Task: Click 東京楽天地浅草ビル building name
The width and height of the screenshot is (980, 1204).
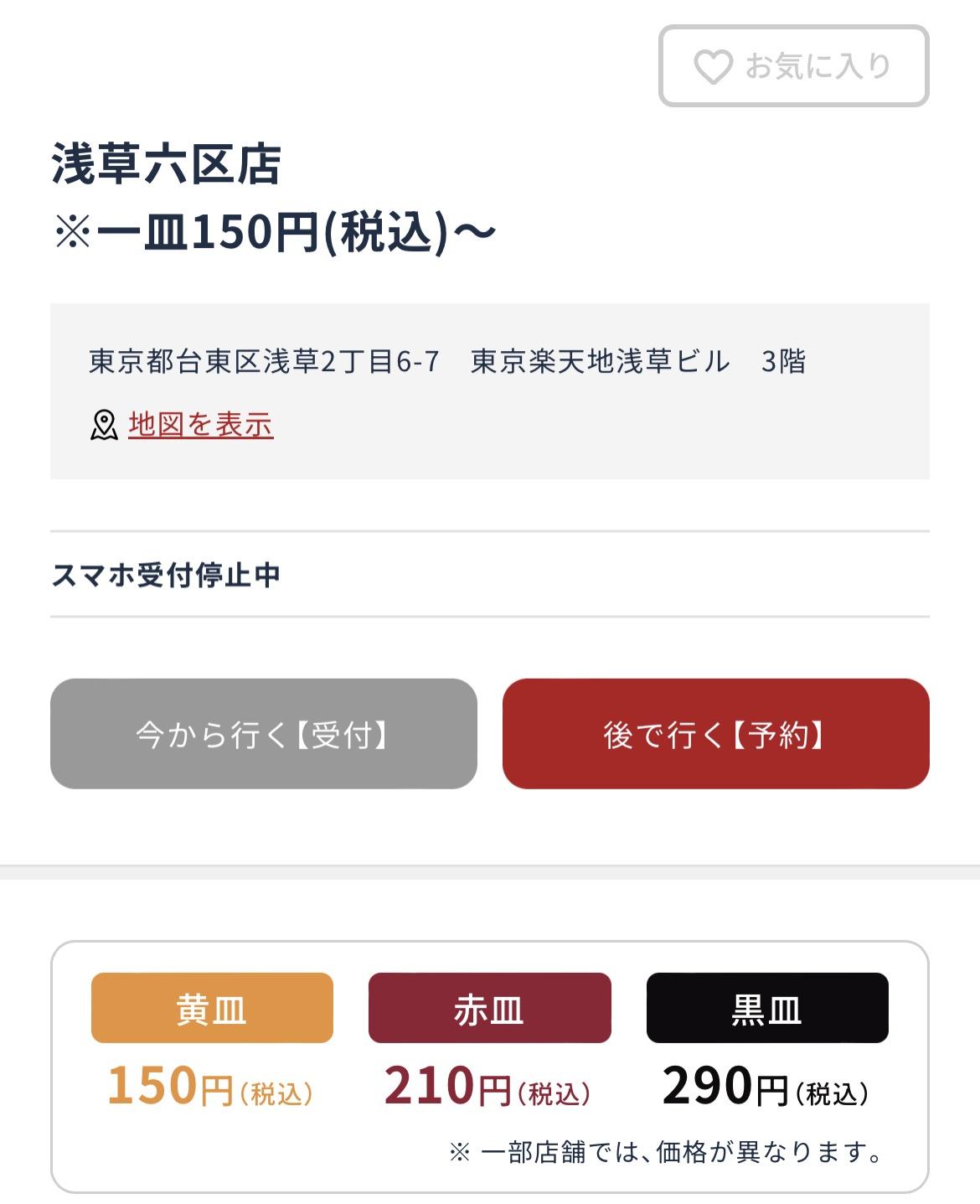Action: click(600, 361)
